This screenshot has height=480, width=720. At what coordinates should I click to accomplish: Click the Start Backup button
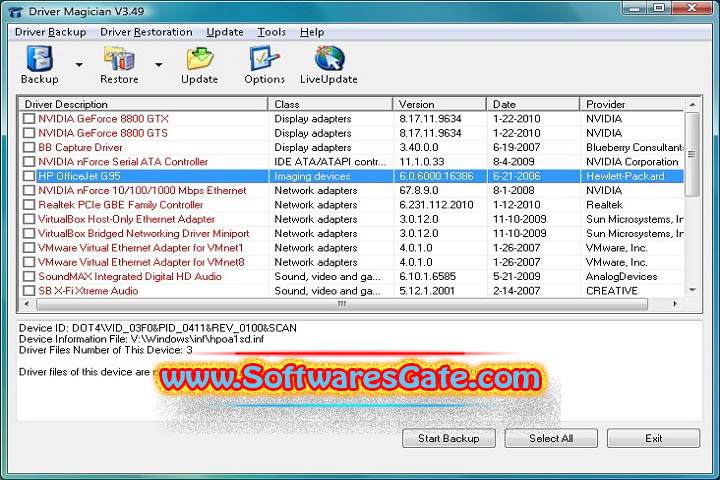coord(449,438)
